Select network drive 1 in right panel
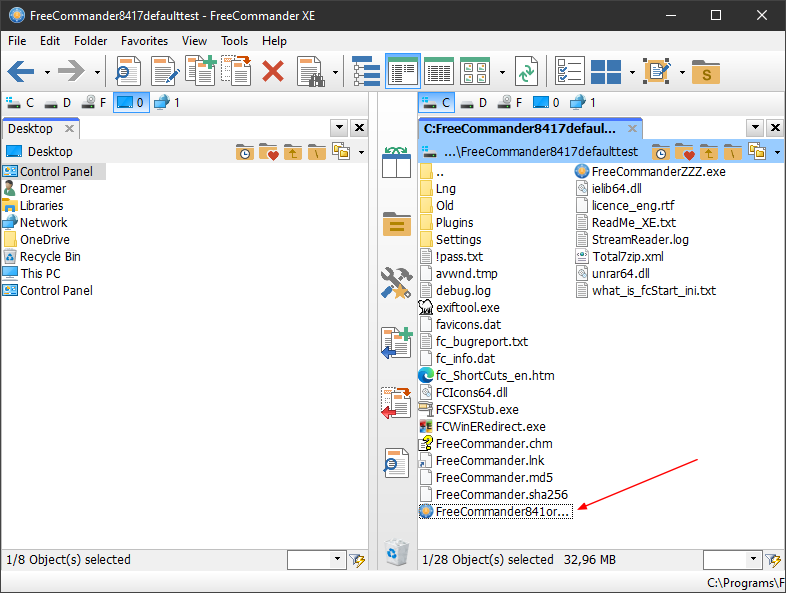The height and width of the screenshot is (593, 786). pyautogui.click(x=582, y=103)
